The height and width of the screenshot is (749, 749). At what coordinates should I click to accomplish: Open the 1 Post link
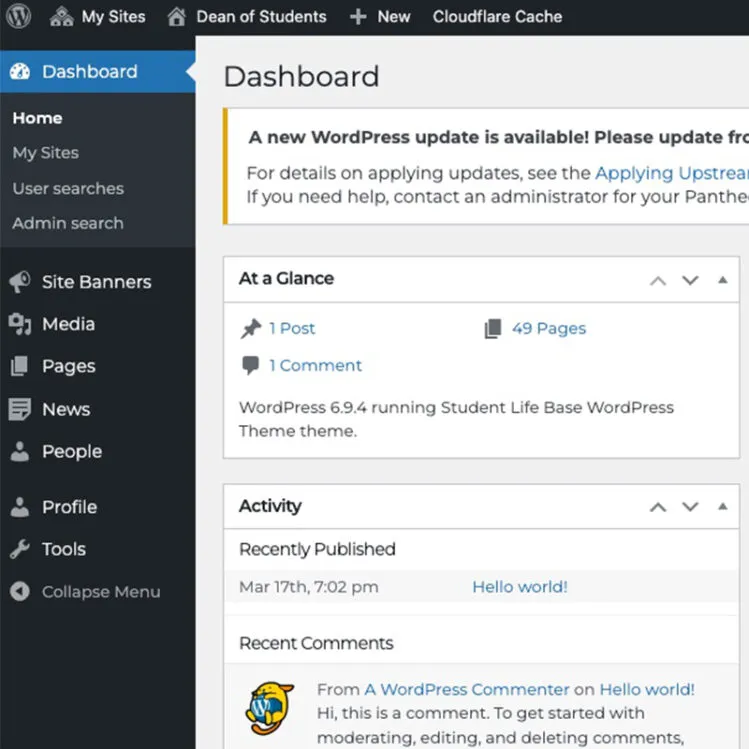[x=292, y=329]
